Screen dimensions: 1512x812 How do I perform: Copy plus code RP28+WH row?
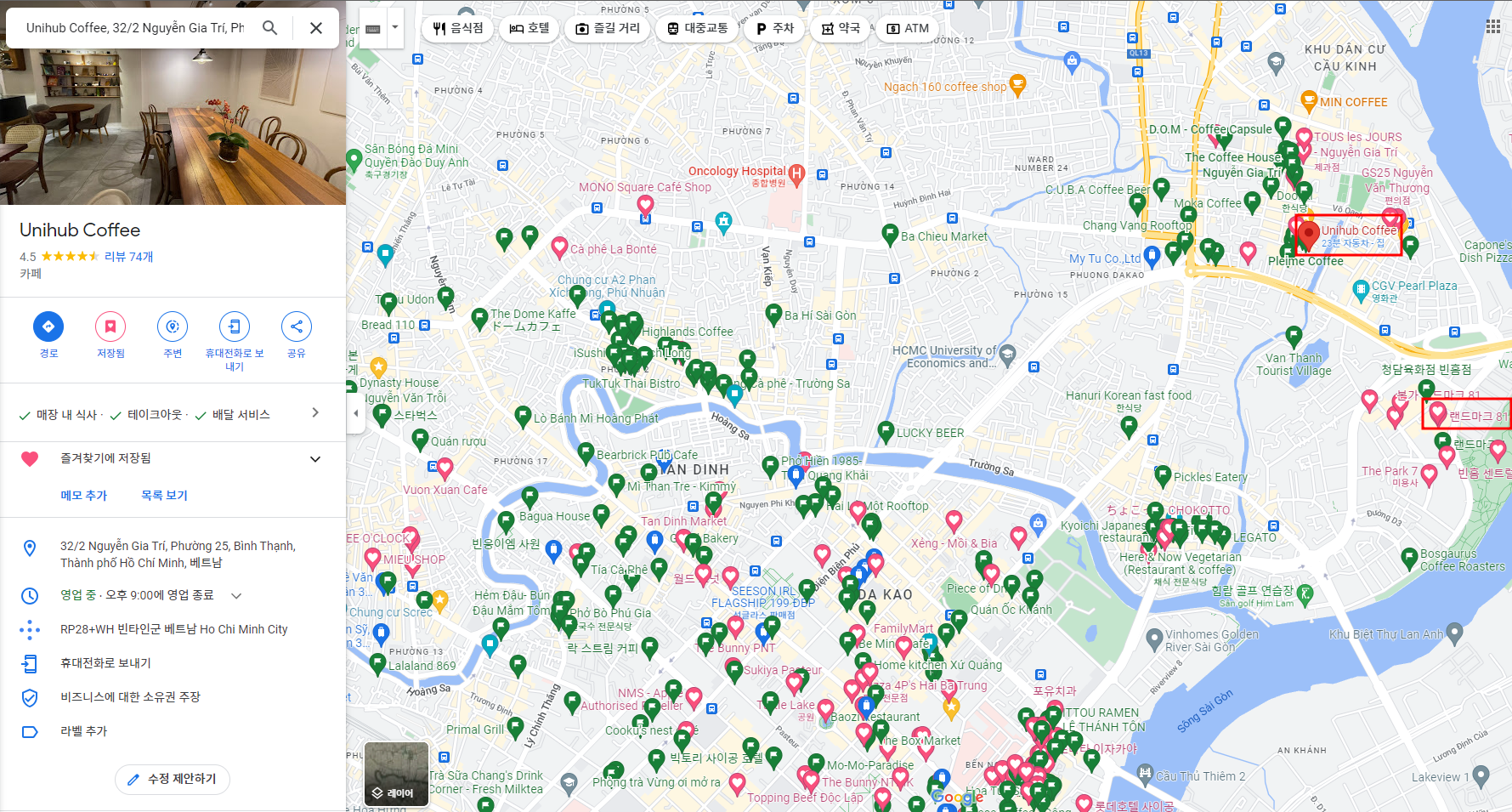pyautogui.click(x=173, y=629)
